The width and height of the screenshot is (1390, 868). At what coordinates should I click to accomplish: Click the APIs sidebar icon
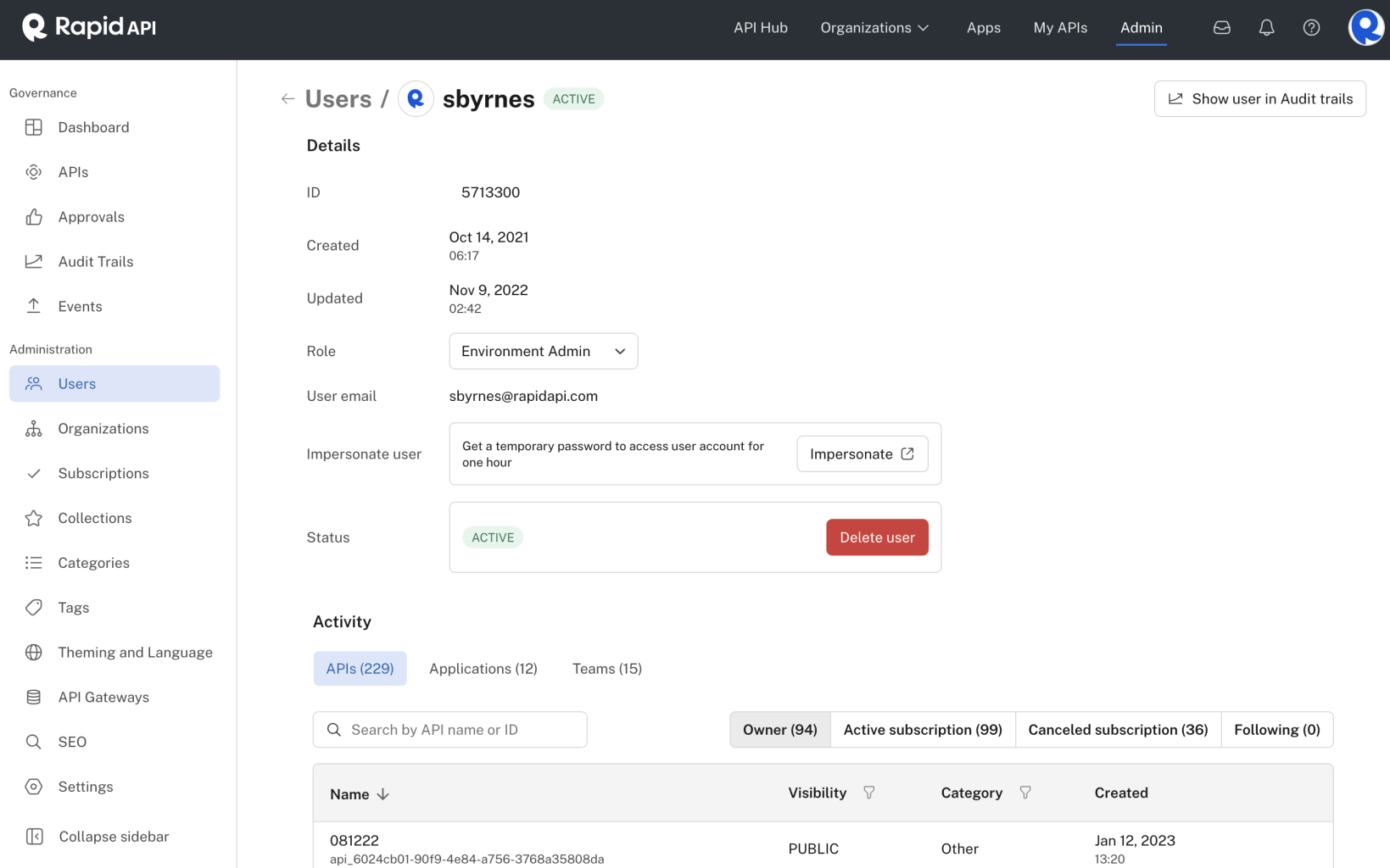[x=34, y=172]
